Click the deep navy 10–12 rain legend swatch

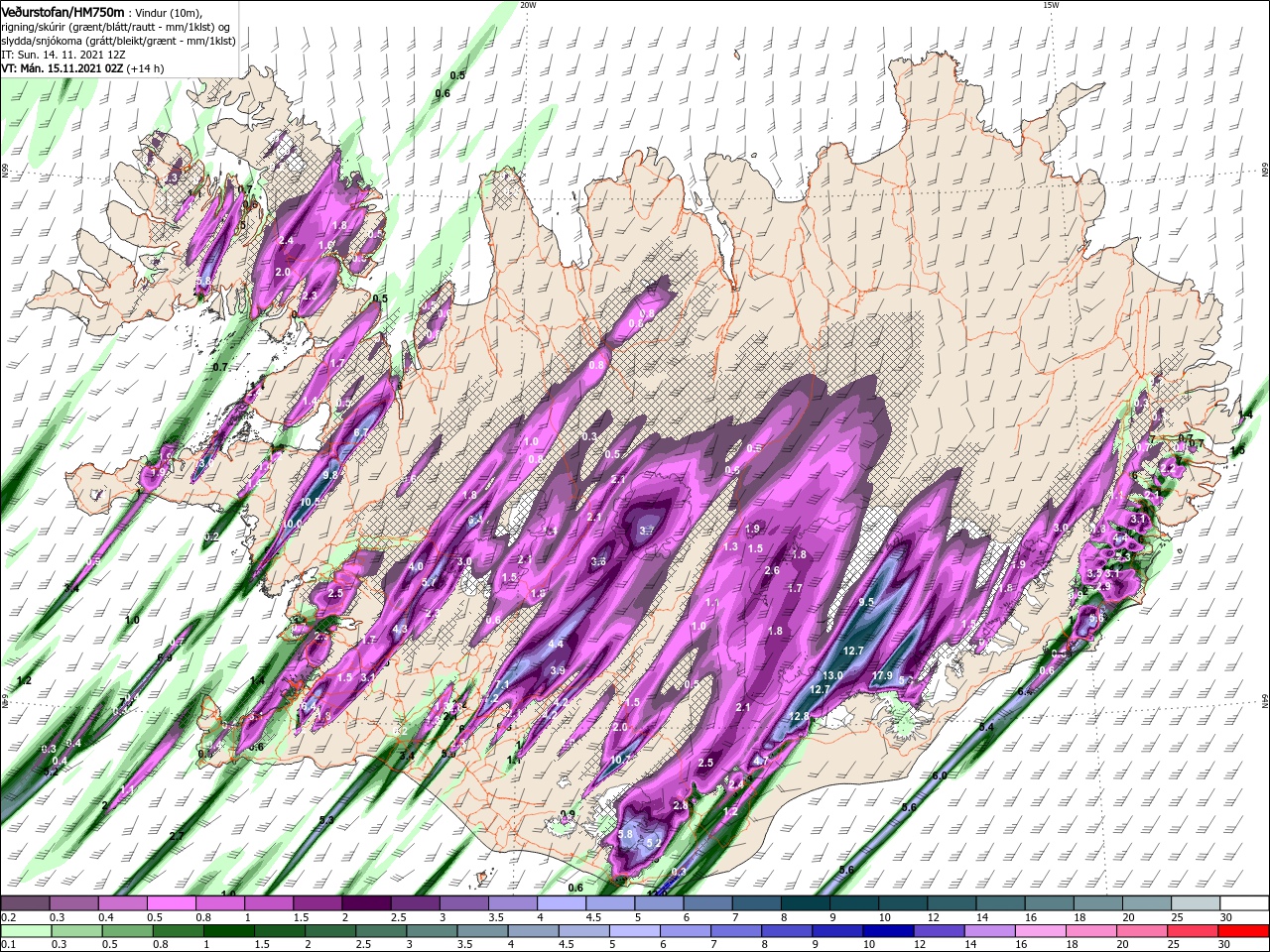tap(888, 931)
